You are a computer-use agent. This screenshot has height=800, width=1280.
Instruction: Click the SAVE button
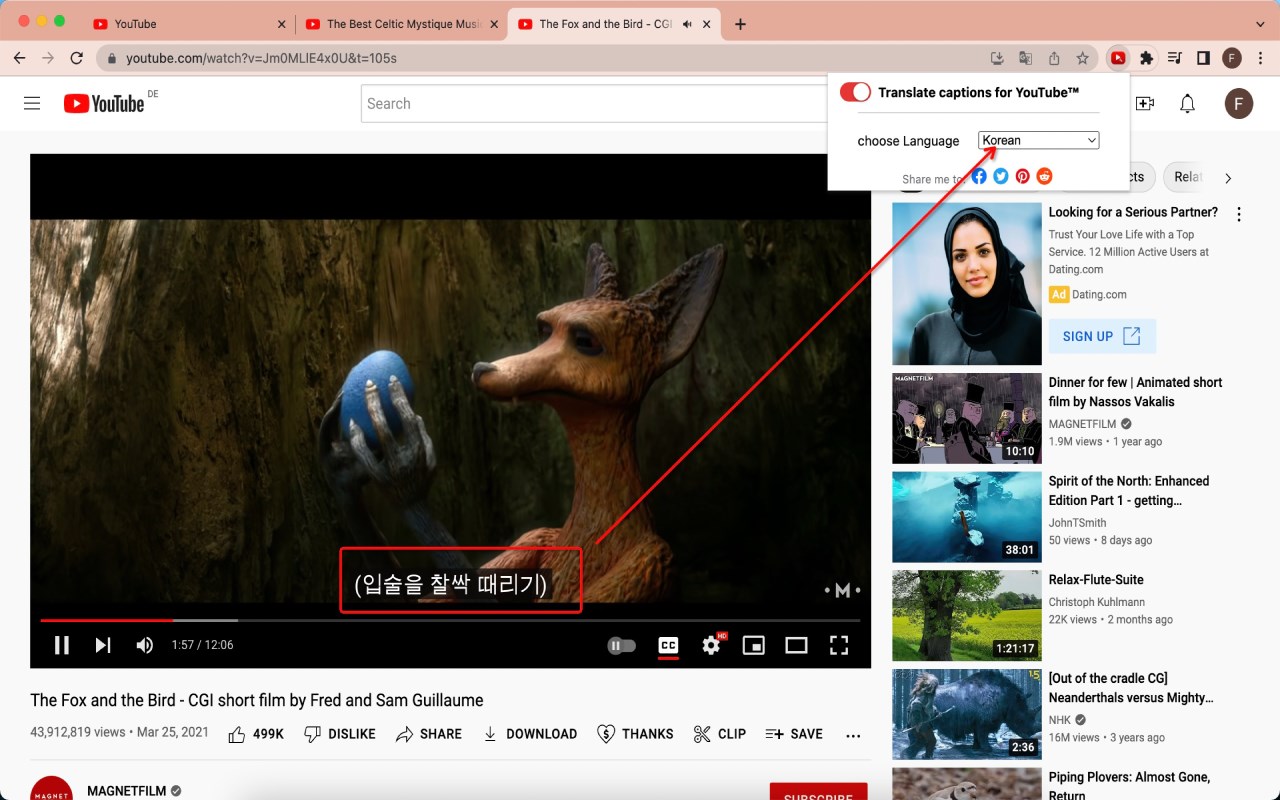[x=794, y=734]
